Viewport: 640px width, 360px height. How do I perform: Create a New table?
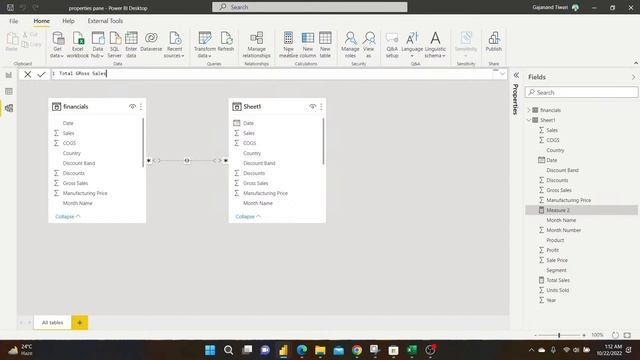(x=325, y=44)
